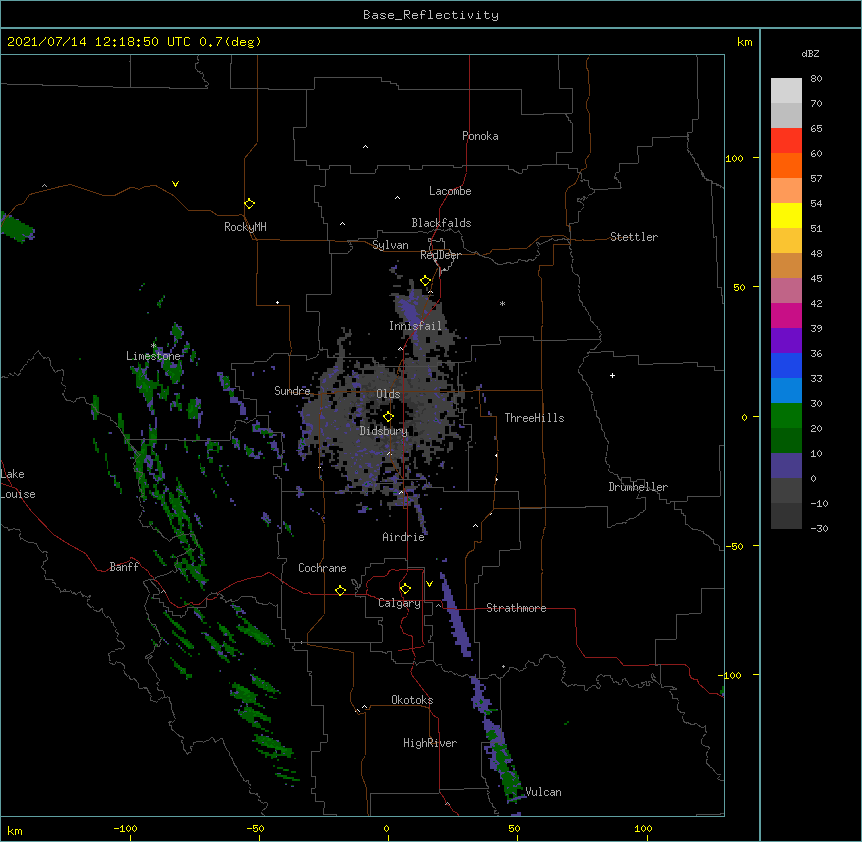The width and height of the screenshot is (862, 842).
Task: Click the yellow V marker northwest of RockyMH
Action: [x=175, y=184]
